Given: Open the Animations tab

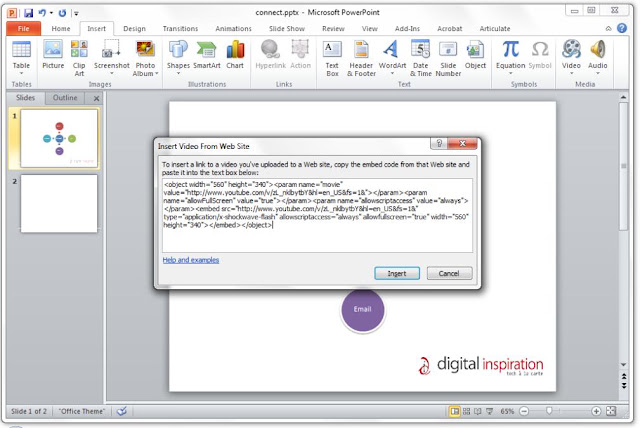Looking at the screenshot, I should (x=233, y=29).
